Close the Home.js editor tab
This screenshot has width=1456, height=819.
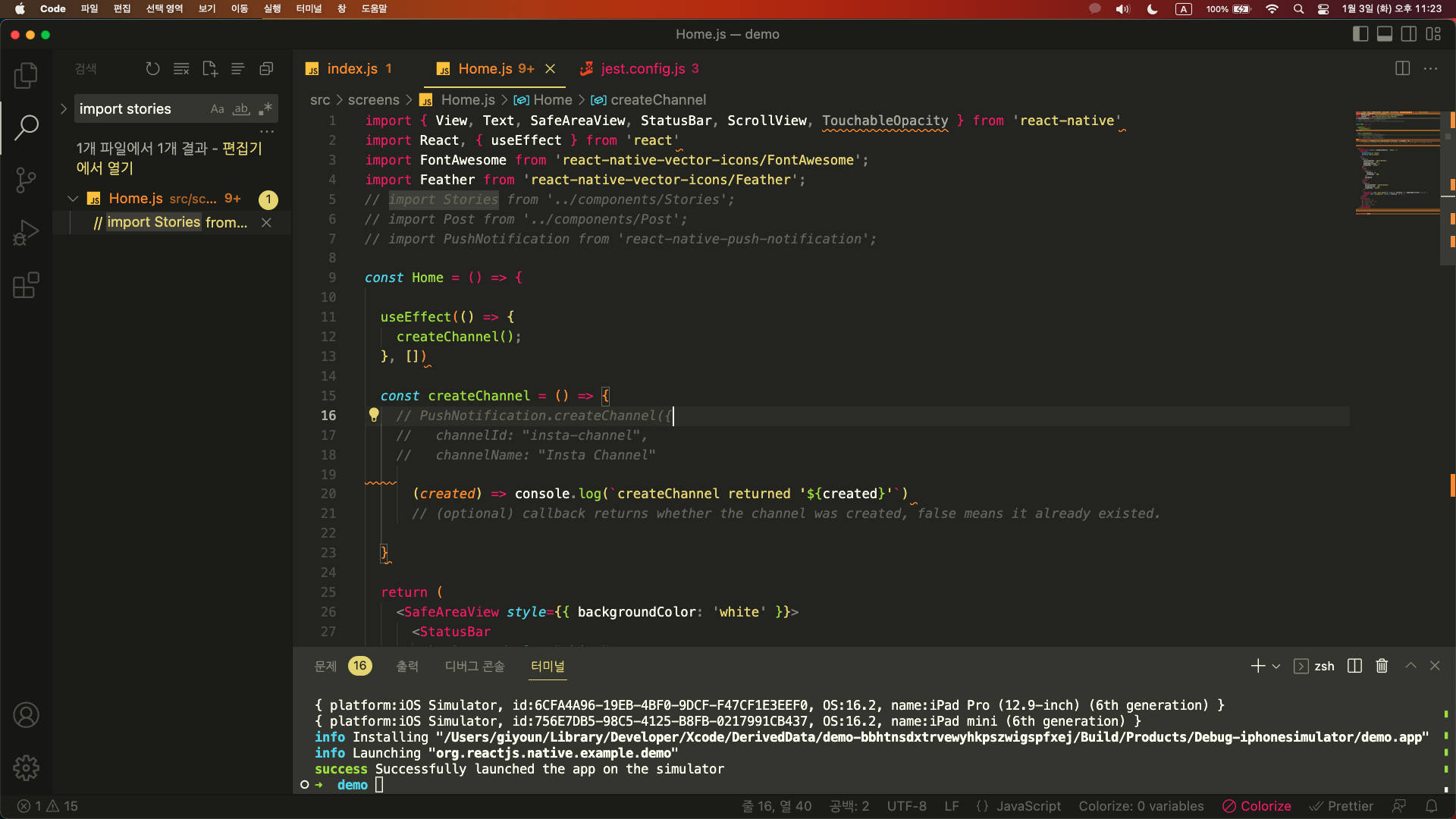pyautogui.click(x=551, y=69)
